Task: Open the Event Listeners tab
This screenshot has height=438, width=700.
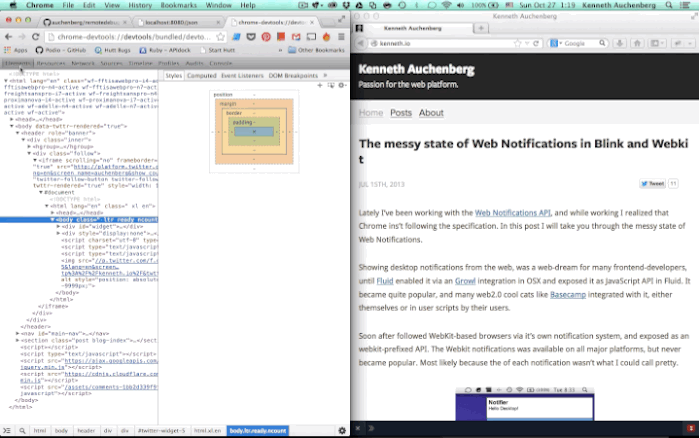Action: tap(242, 75)
